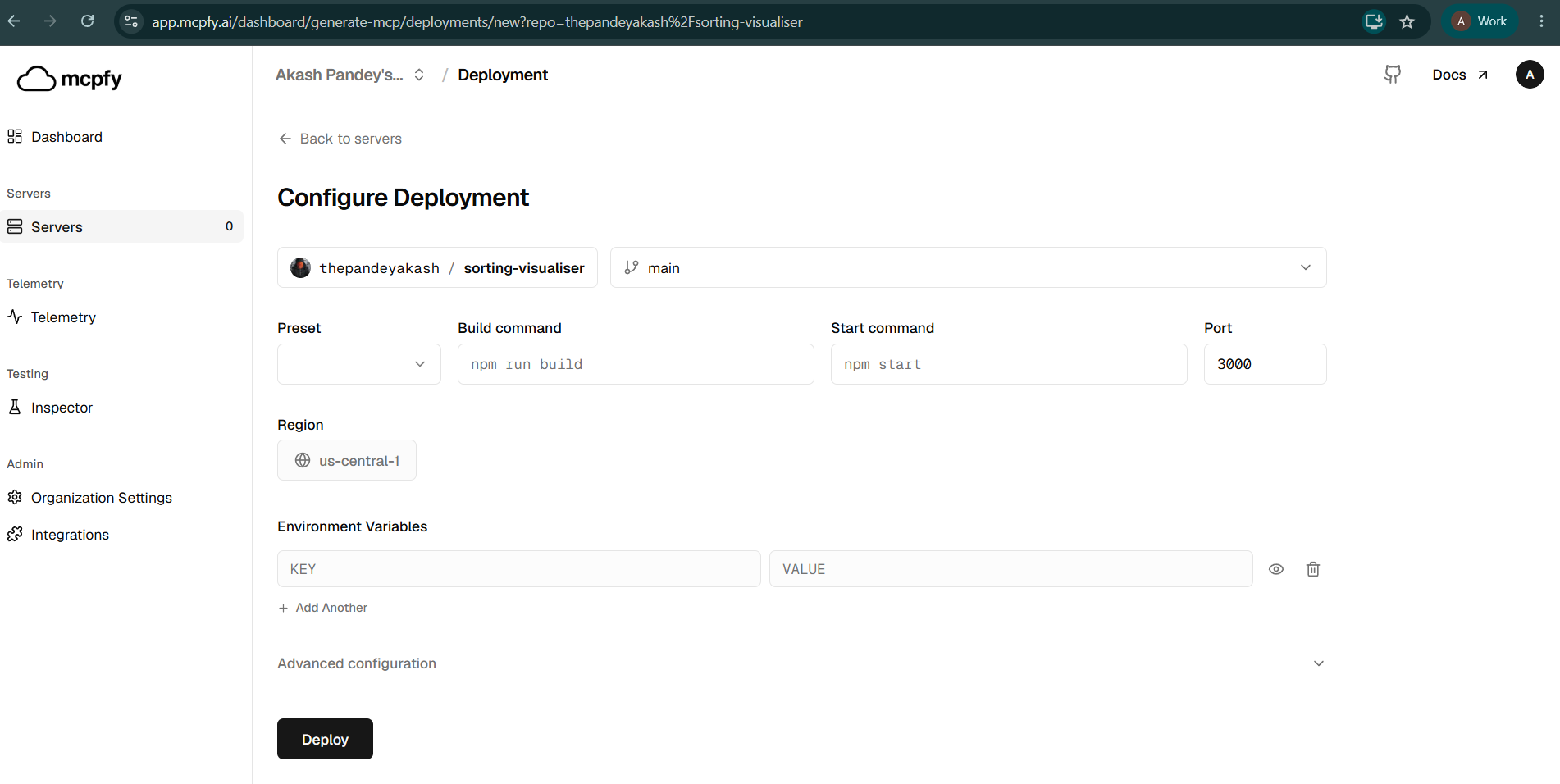Click the Integrations puzzle icon
Screen dimensions: 1560x784
(x=15, y=534)
